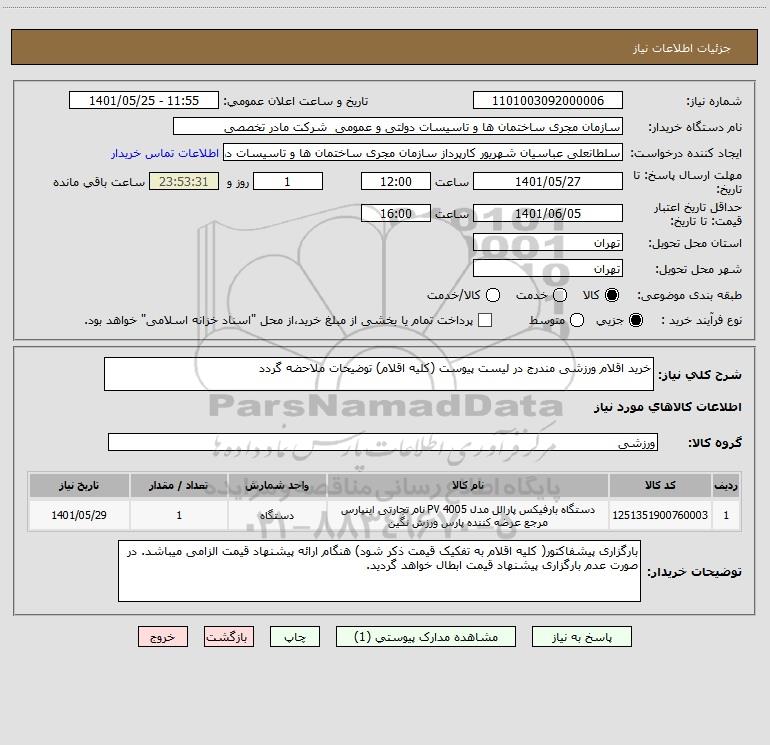Click the تاریخ نیاز column header
Viewport: 770px width, 745px height.
point(79,485)
